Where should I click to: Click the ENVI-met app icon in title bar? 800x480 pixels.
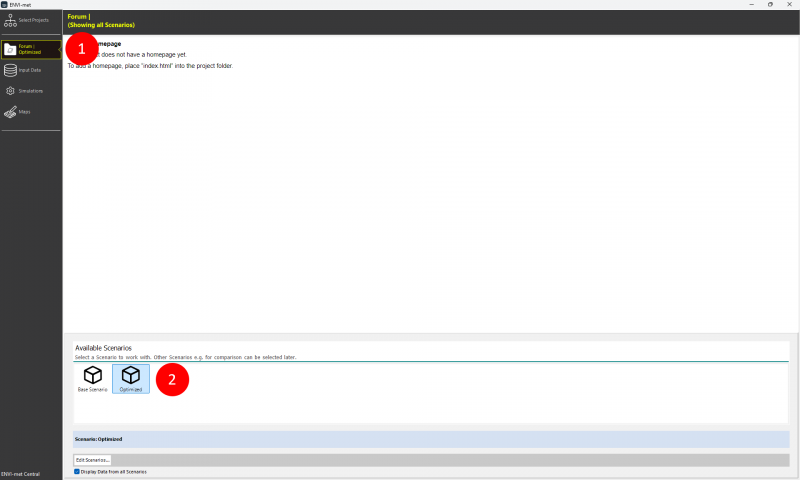4,4
